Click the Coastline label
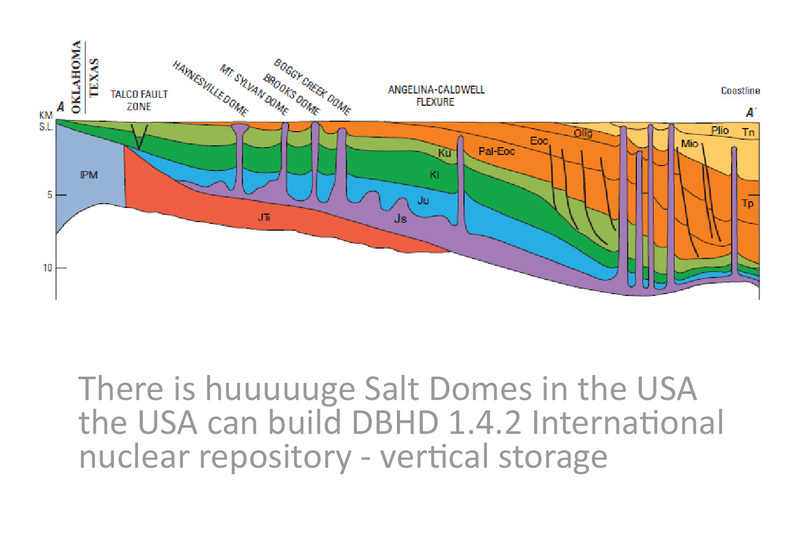The height and width of the screenshot is (536, 800). (740, 91)
